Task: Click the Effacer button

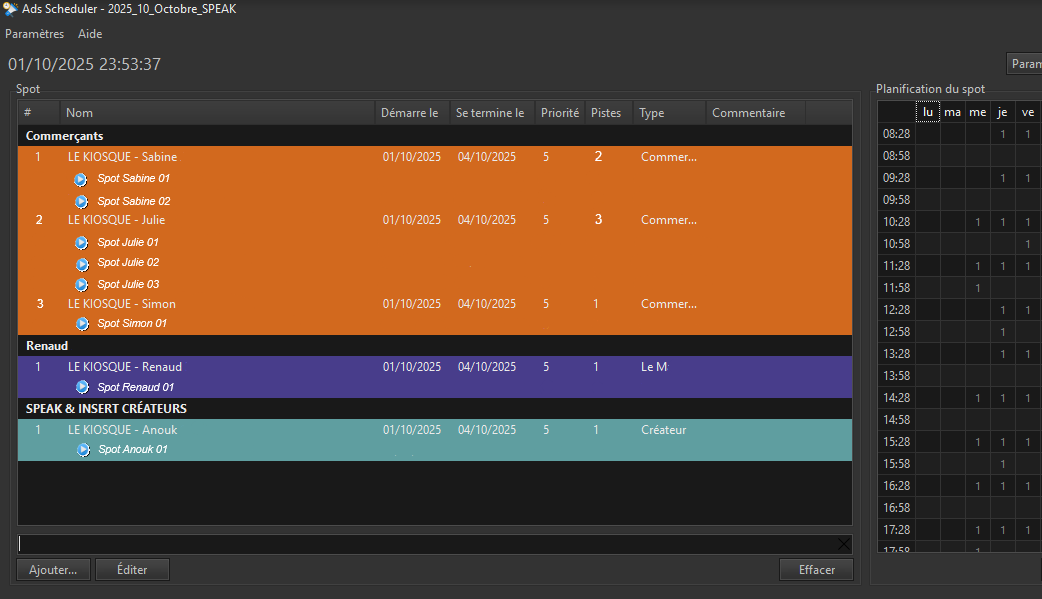Action: click(816, 569)
